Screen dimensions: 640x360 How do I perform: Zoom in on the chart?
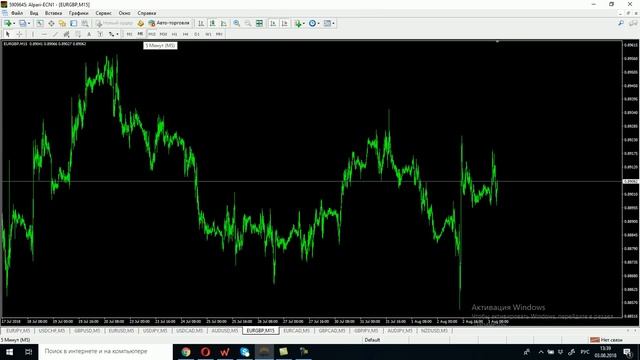[x=236, y=23]
